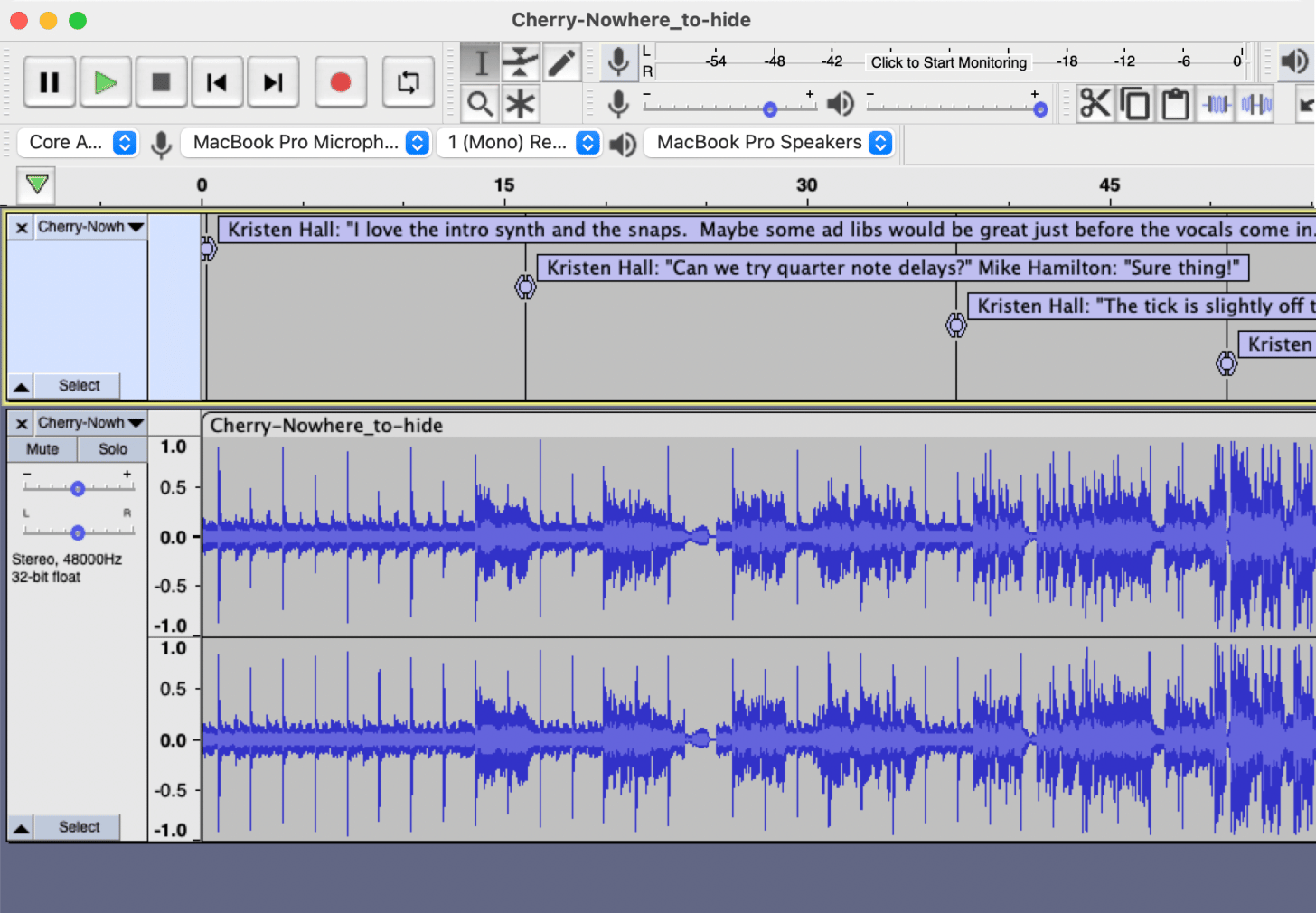
Task: Select the Zoom tool
Action: 479,104
